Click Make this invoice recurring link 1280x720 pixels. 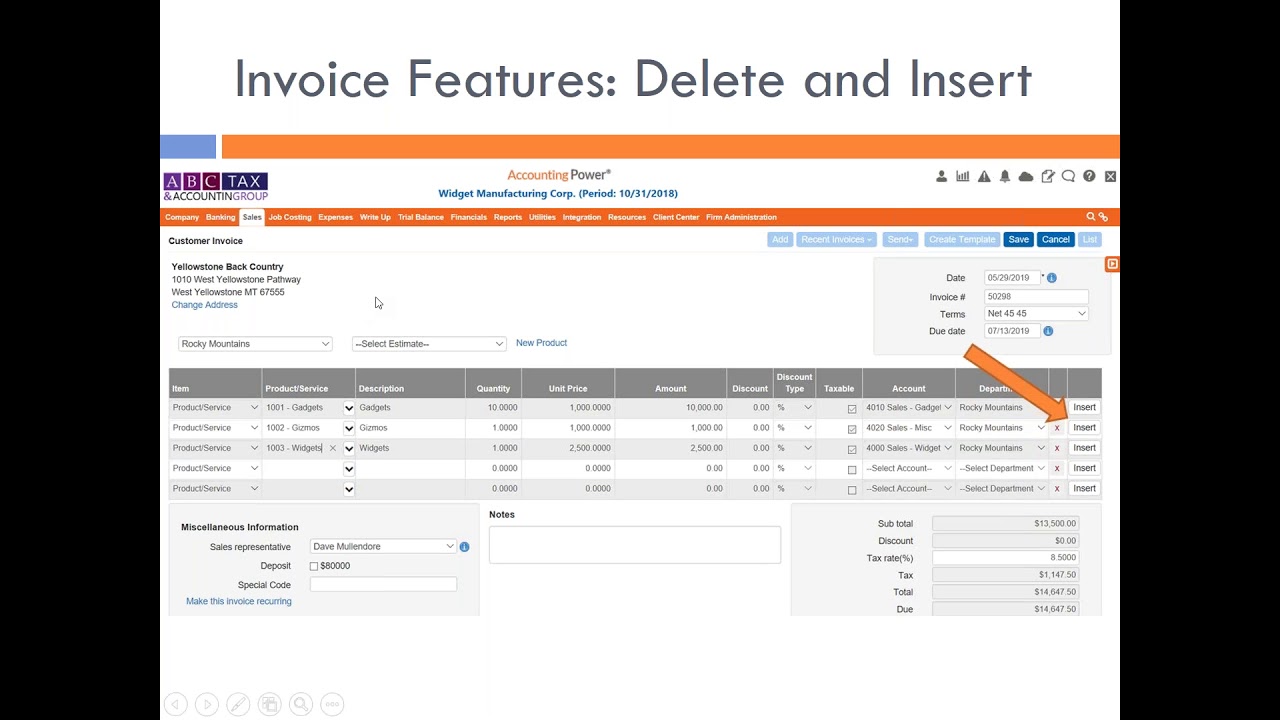tap(239, 601)
